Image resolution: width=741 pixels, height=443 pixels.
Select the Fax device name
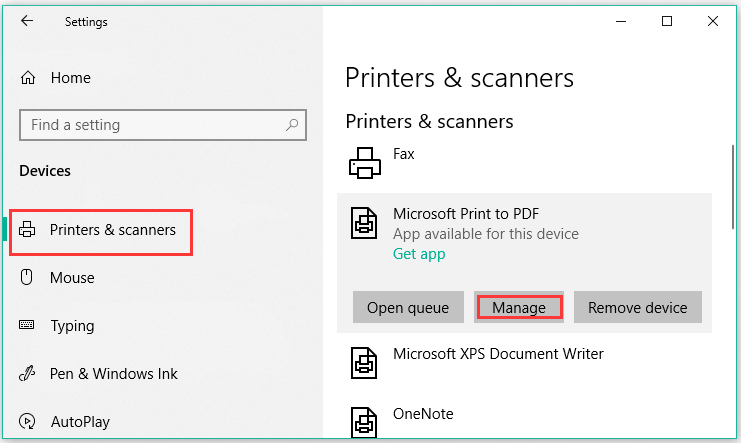tap(404, 154)
